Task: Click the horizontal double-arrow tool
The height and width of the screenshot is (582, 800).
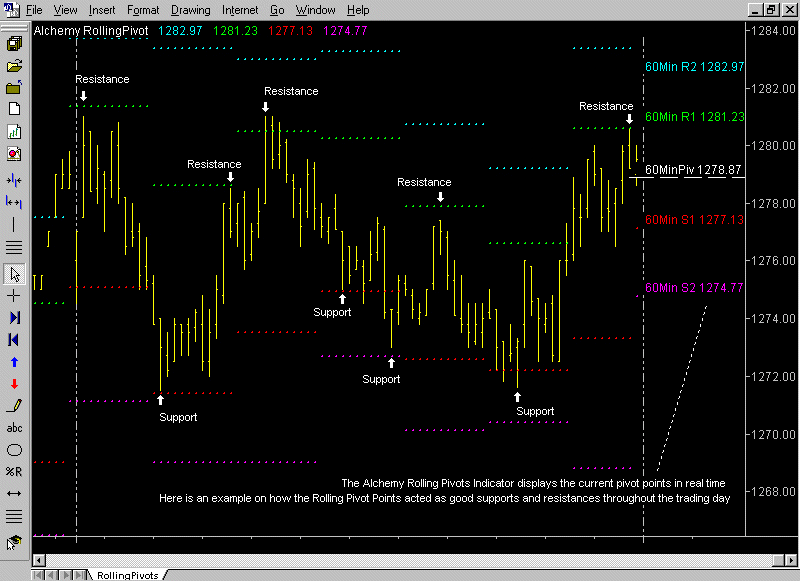Action: pyautogui.click(x=14, y=494)
